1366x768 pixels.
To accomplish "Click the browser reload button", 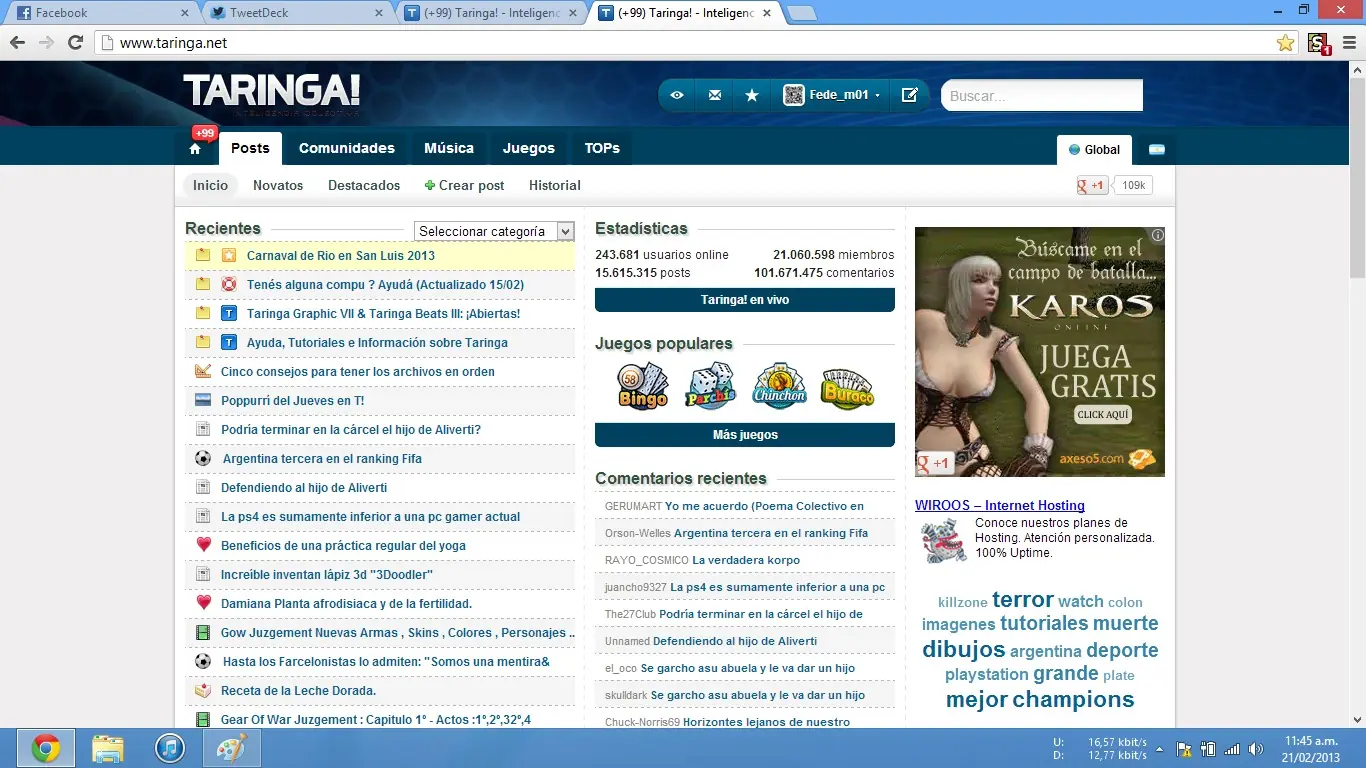I will [75, 43].
